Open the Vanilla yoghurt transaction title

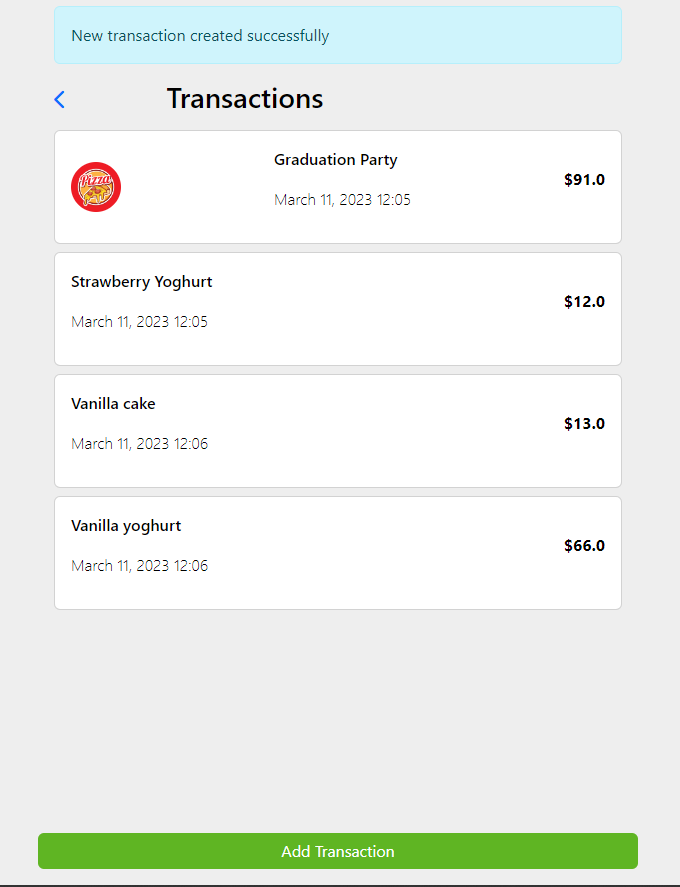(x=126, y=526)
